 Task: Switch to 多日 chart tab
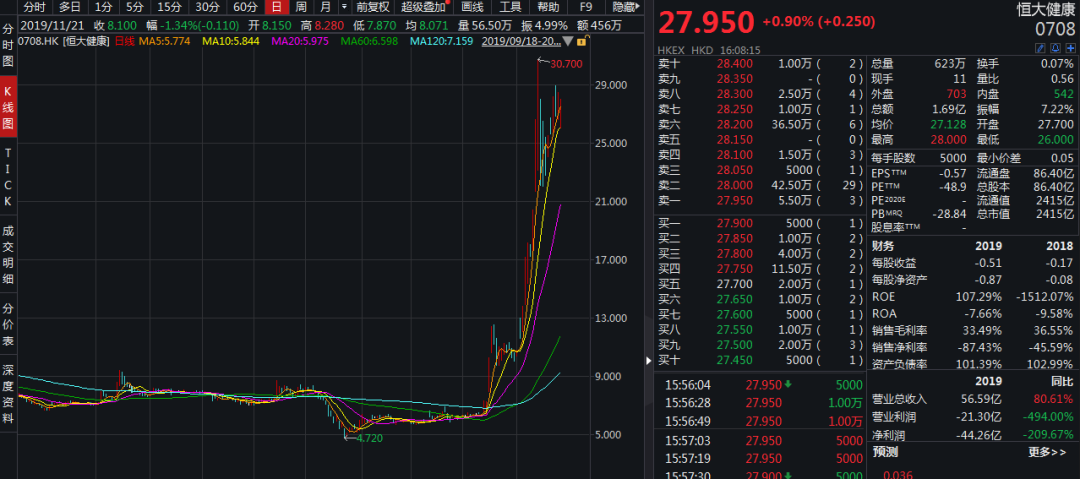click(x=69, y=8)
